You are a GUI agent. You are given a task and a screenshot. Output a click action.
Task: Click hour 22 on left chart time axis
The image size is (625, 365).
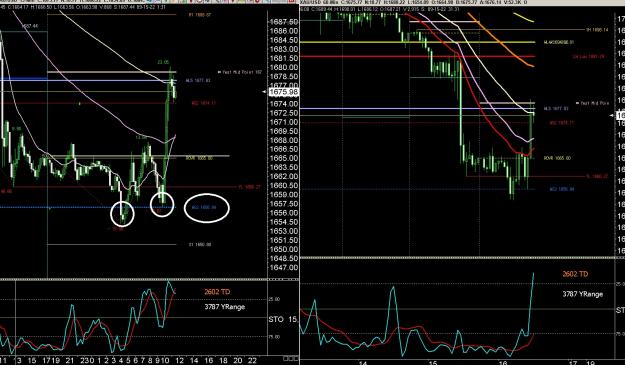pos(252,361)
